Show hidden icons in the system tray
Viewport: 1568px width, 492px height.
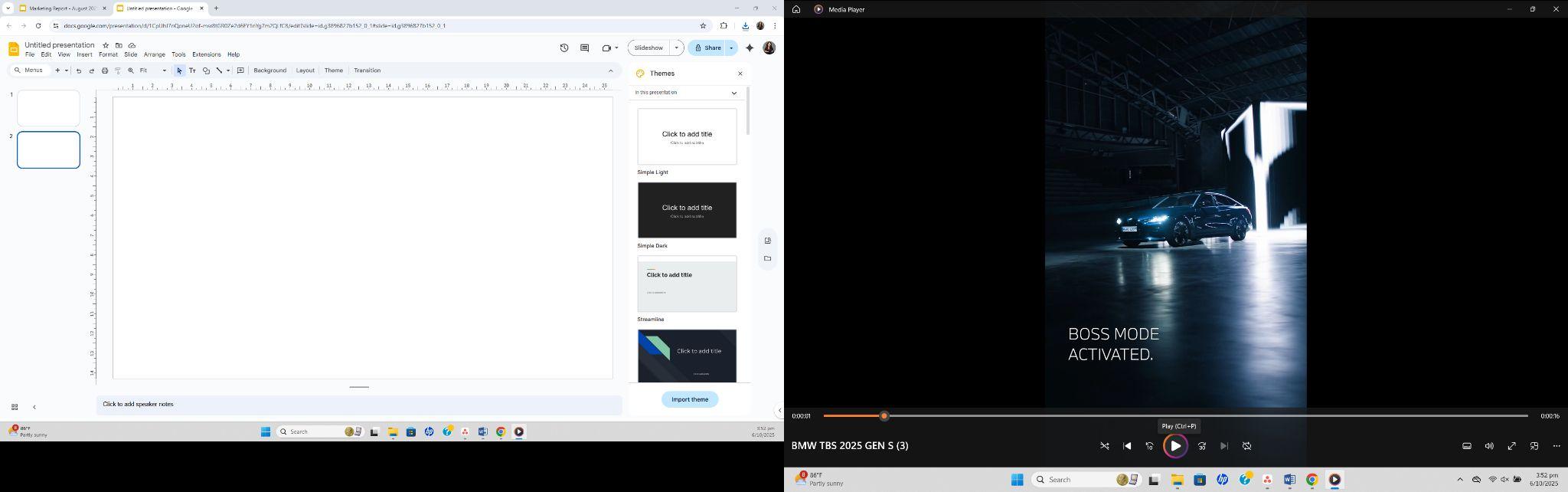tap(1459, 480)
